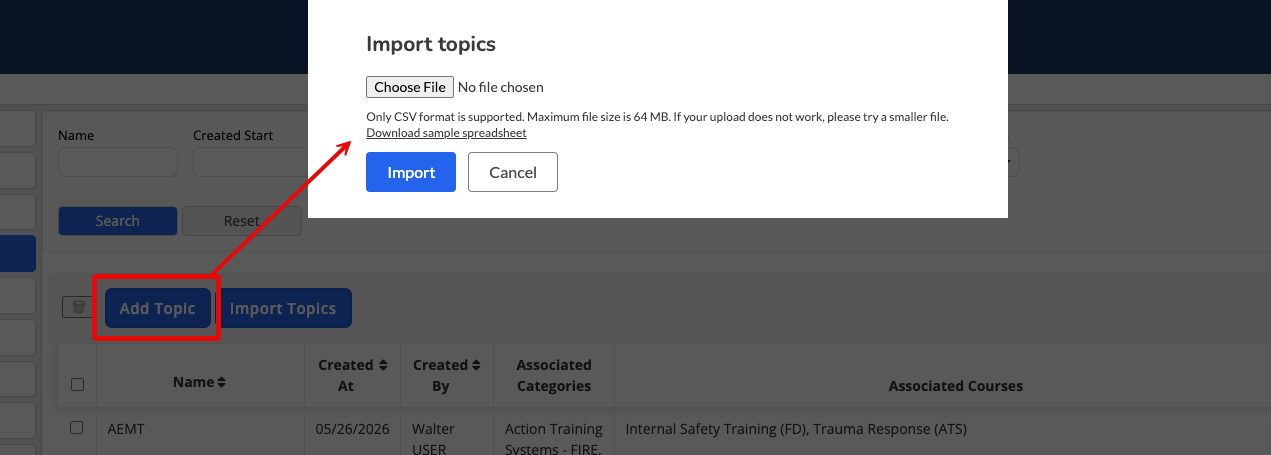The width and height of the screenshot is (1271, 455).
Task: Check the AEMT row checkbox
Action: (77, 428)
